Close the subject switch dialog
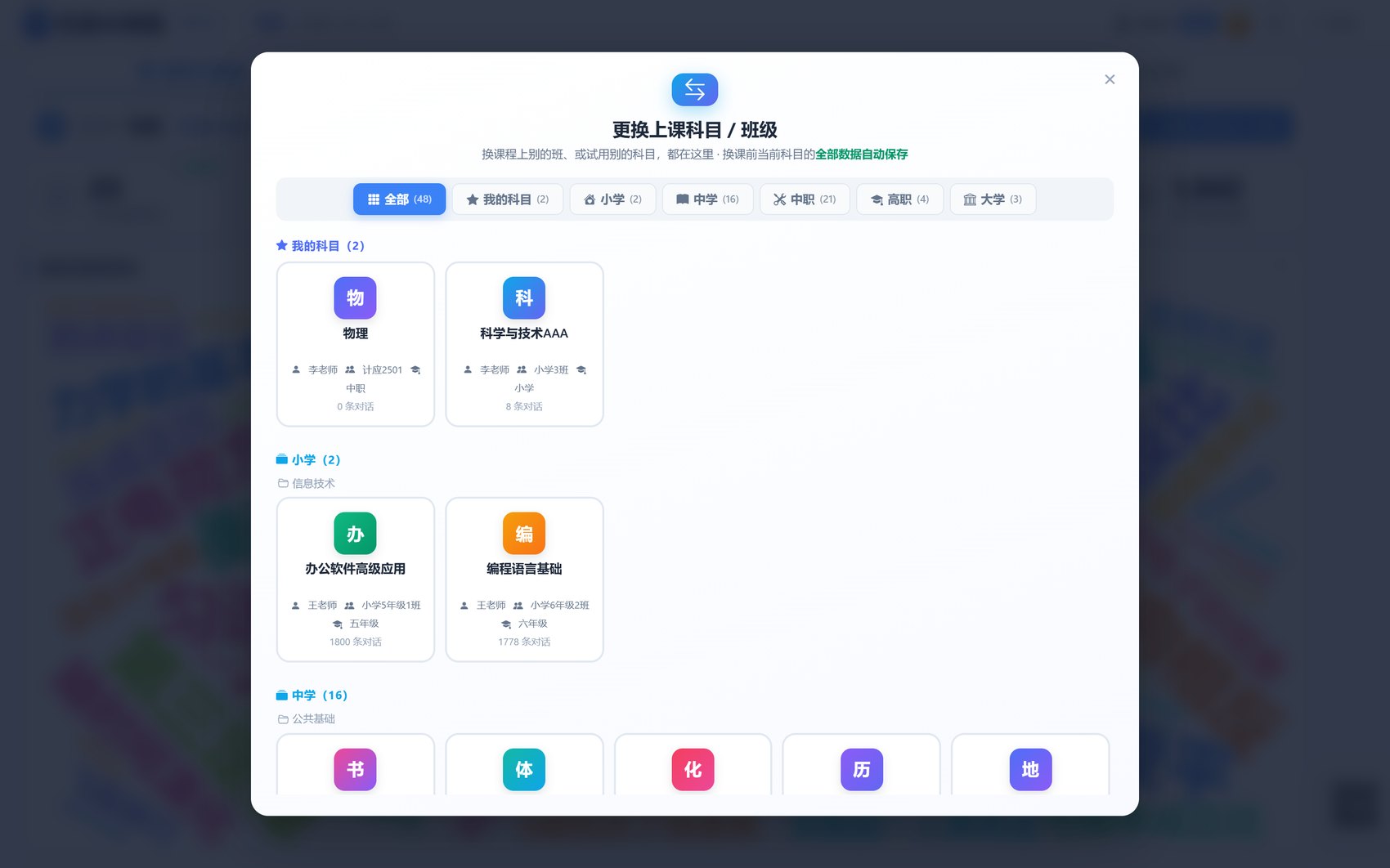Viewport: 1390px width, 868px height. point(1110,79)
